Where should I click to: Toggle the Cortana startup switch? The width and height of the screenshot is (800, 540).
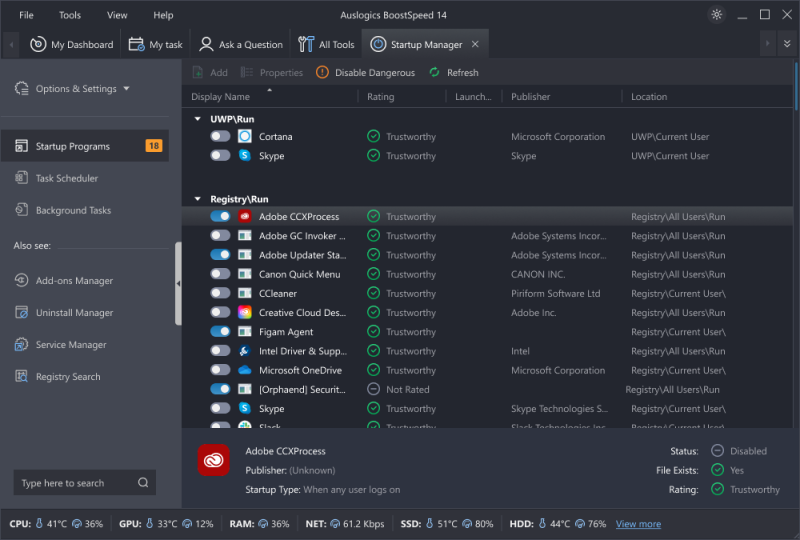[x=220, y=136]
